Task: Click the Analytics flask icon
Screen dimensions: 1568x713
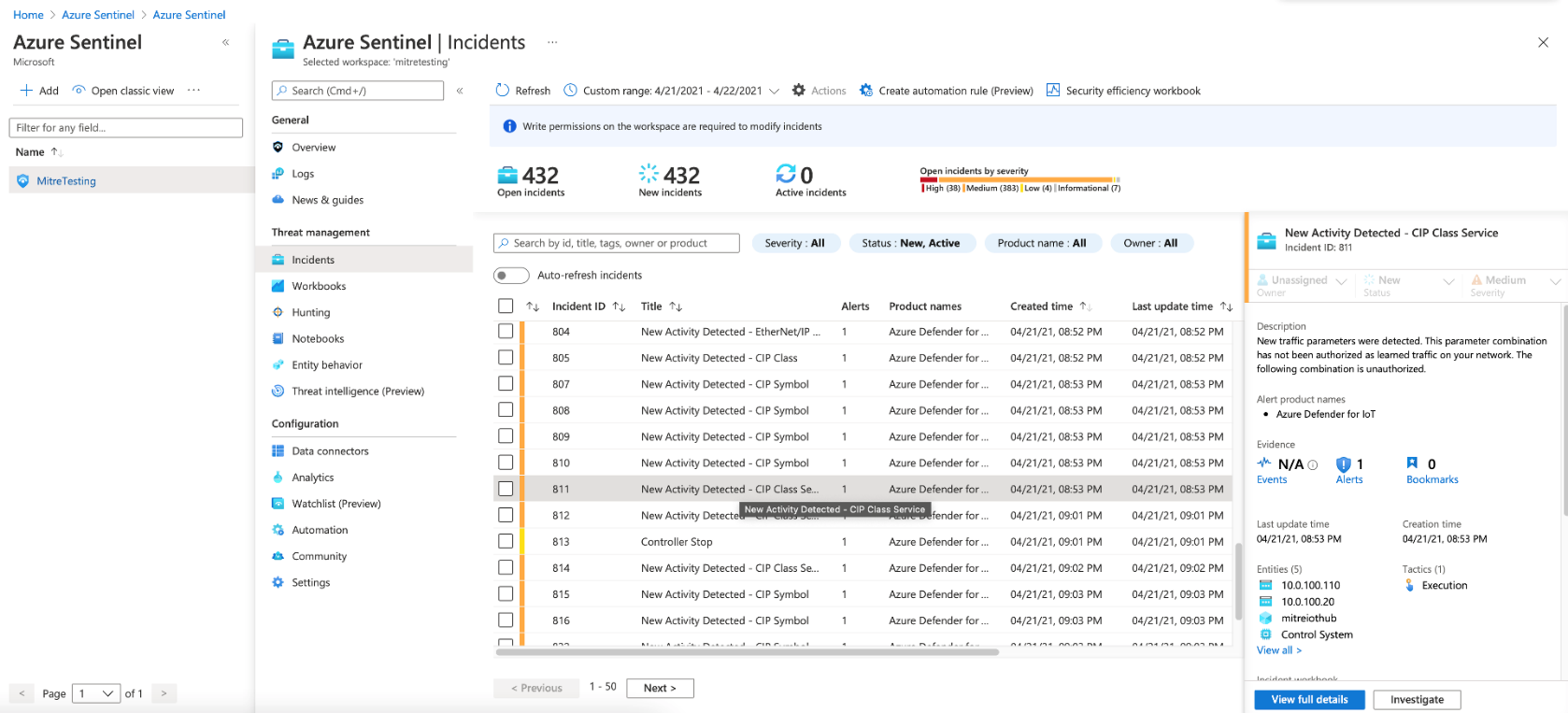Action: pos(278,477)
